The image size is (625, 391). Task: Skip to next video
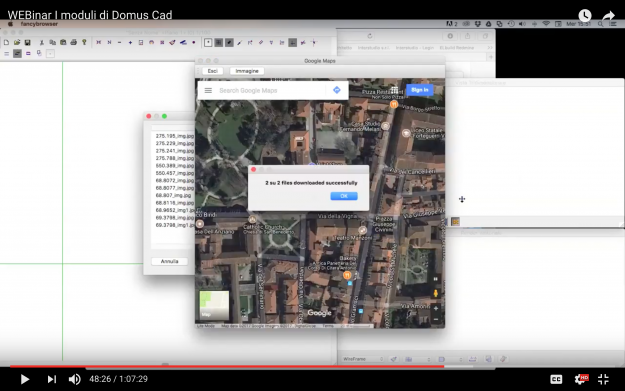point(52,379)
